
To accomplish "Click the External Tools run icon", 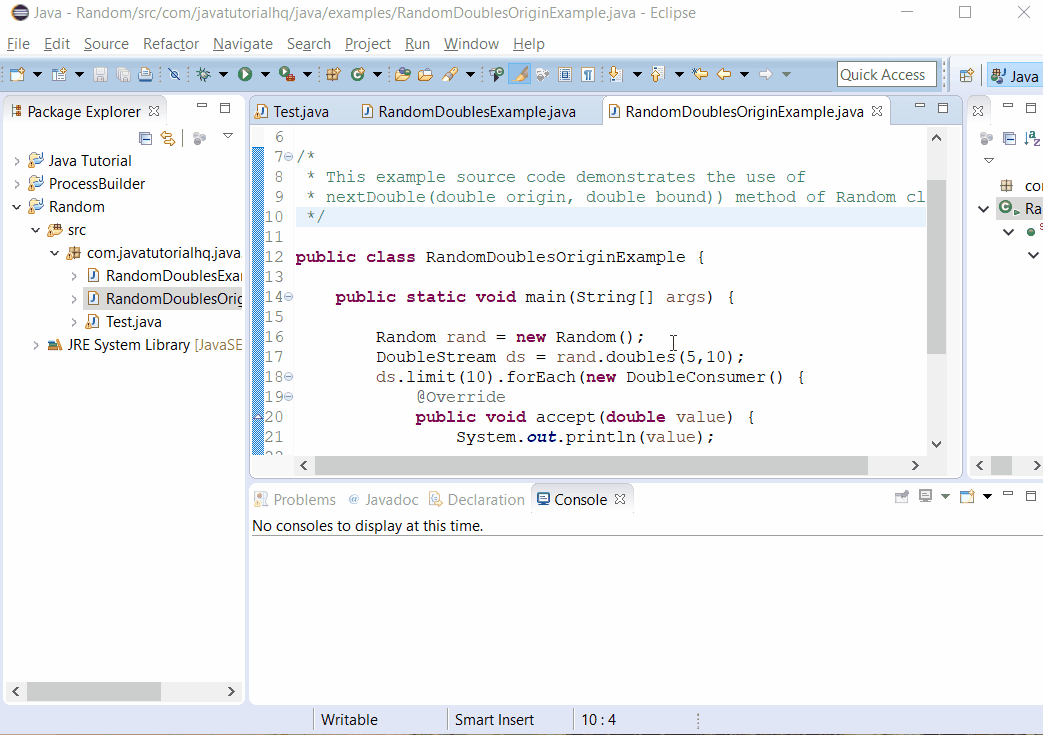I will [287, 74].
